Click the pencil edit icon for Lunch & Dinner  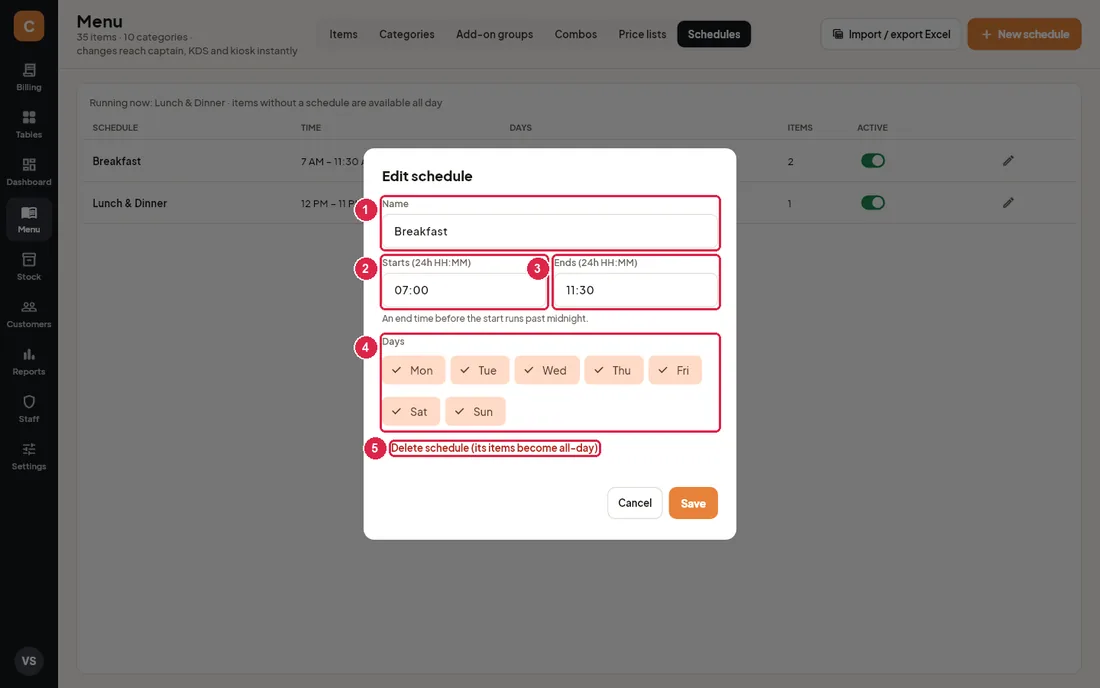(1008, 203)
